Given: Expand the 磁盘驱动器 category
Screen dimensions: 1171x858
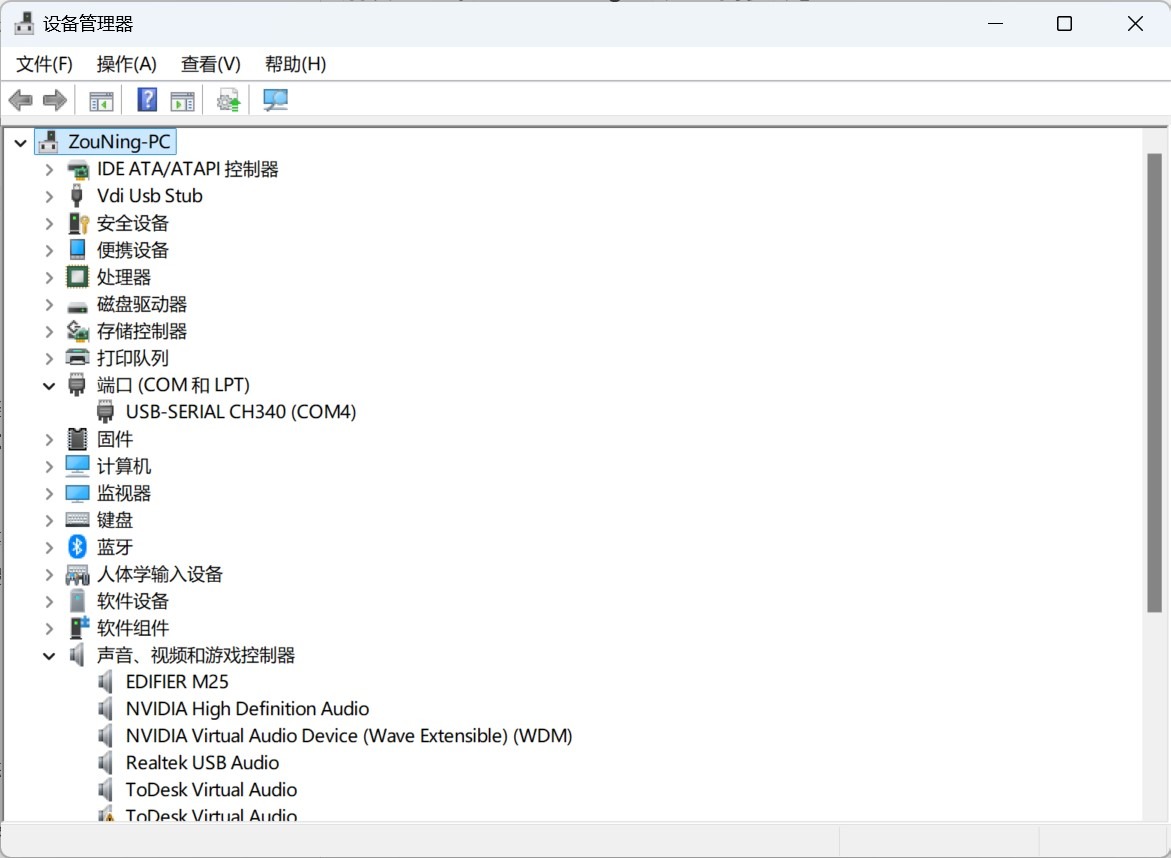Looking at the screenshot, I should coord(49,305).
